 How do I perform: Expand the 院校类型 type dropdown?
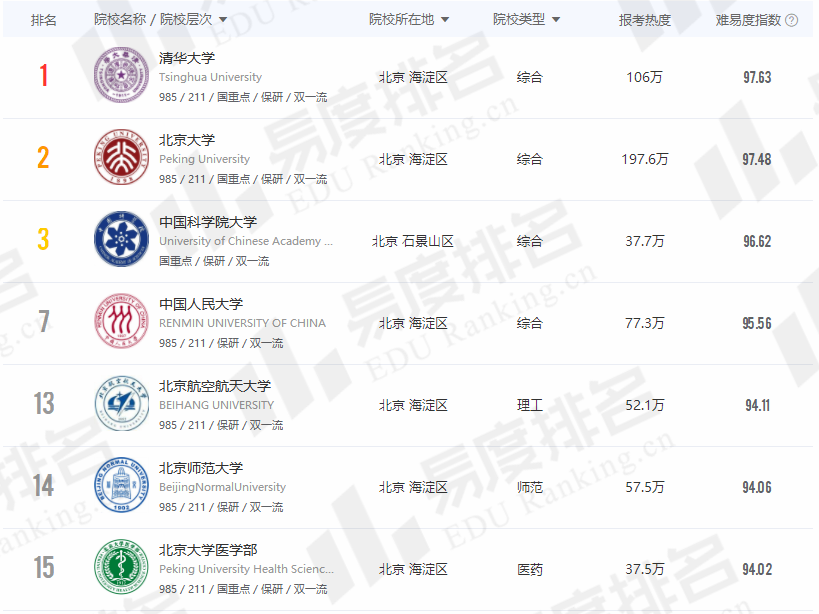click(x=555, y=20)
